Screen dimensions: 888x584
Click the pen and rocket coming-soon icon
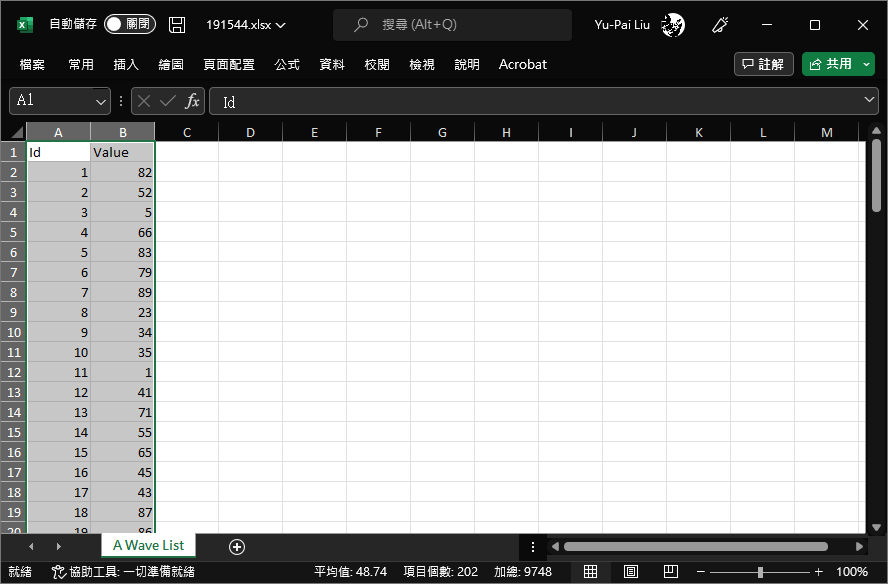(x=720, y=25)
